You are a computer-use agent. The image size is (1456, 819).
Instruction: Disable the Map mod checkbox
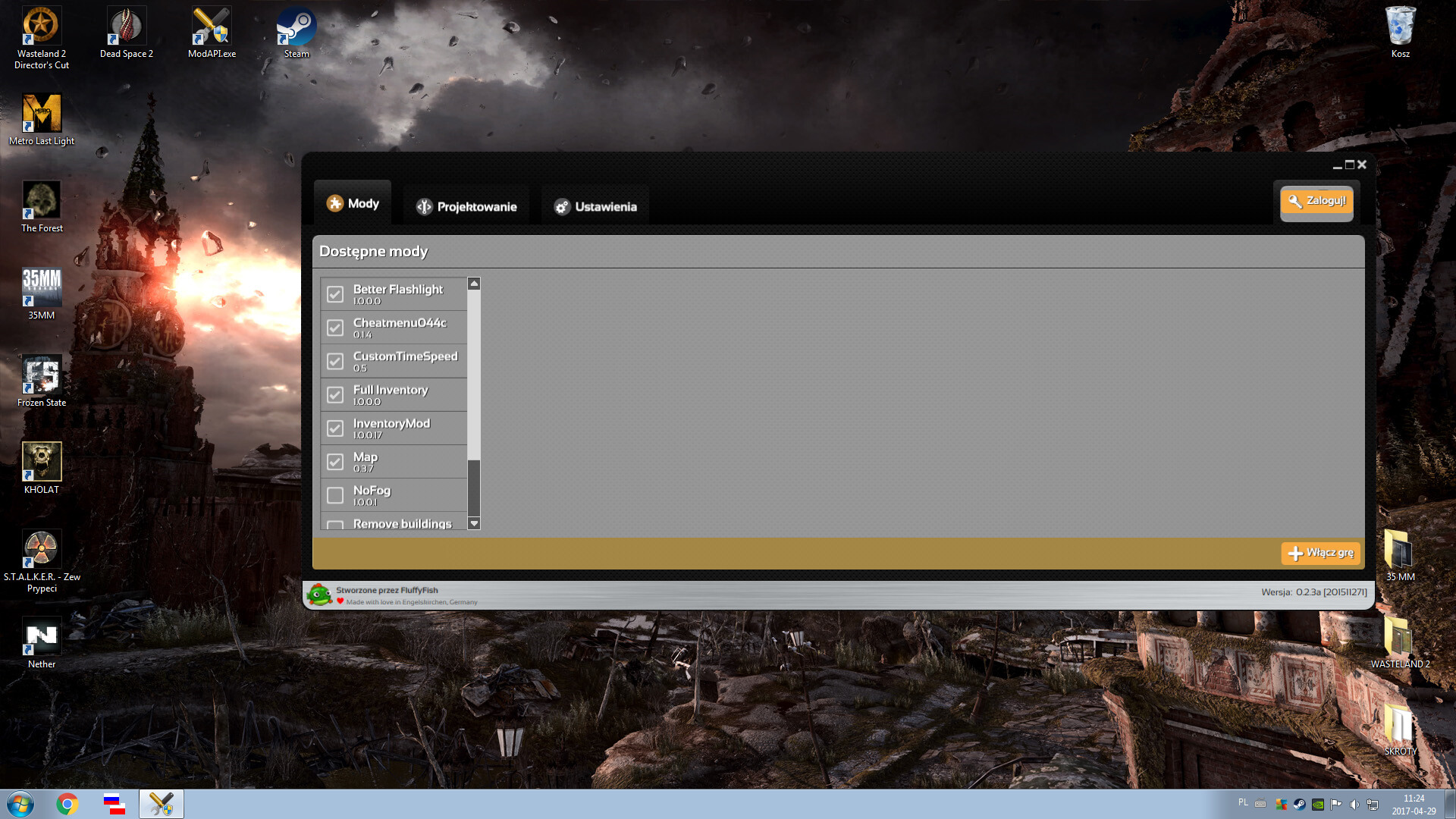(335, 462)
